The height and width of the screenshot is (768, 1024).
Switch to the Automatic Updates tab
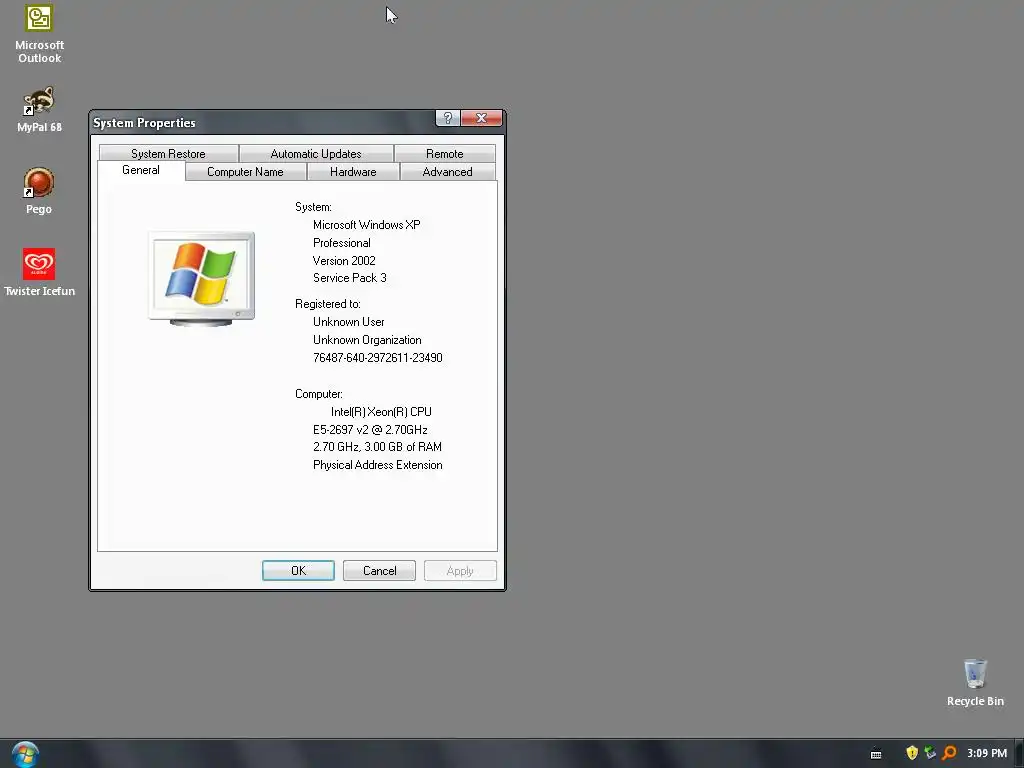pos(315,153)
